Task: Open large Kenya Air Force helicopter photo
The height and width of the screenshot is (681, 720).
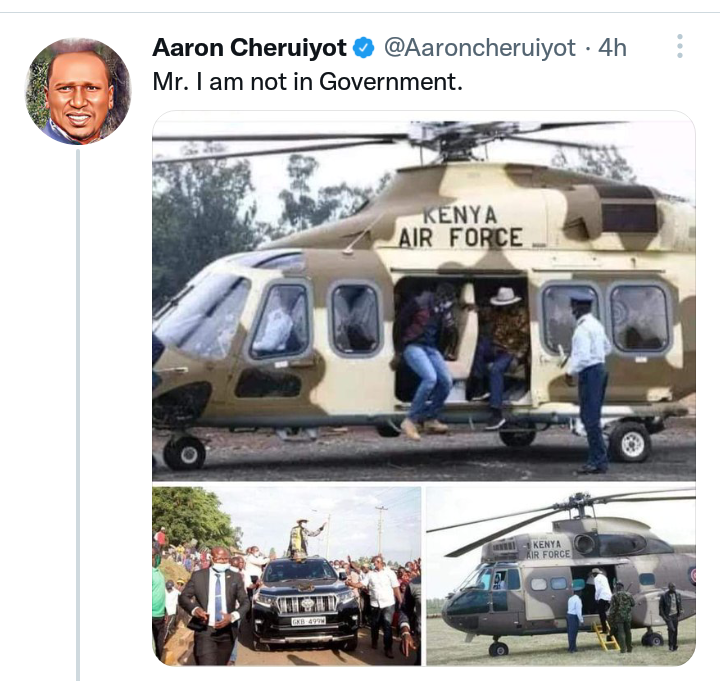Action: [x=424, y=297]
